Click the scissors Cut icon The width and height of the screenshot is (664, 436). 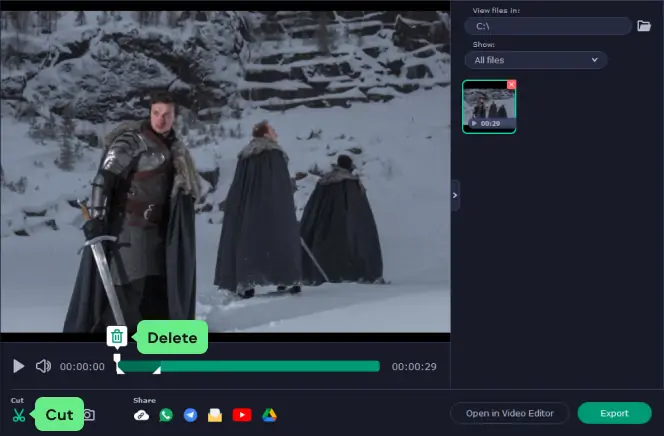click(x=19, y=415)
